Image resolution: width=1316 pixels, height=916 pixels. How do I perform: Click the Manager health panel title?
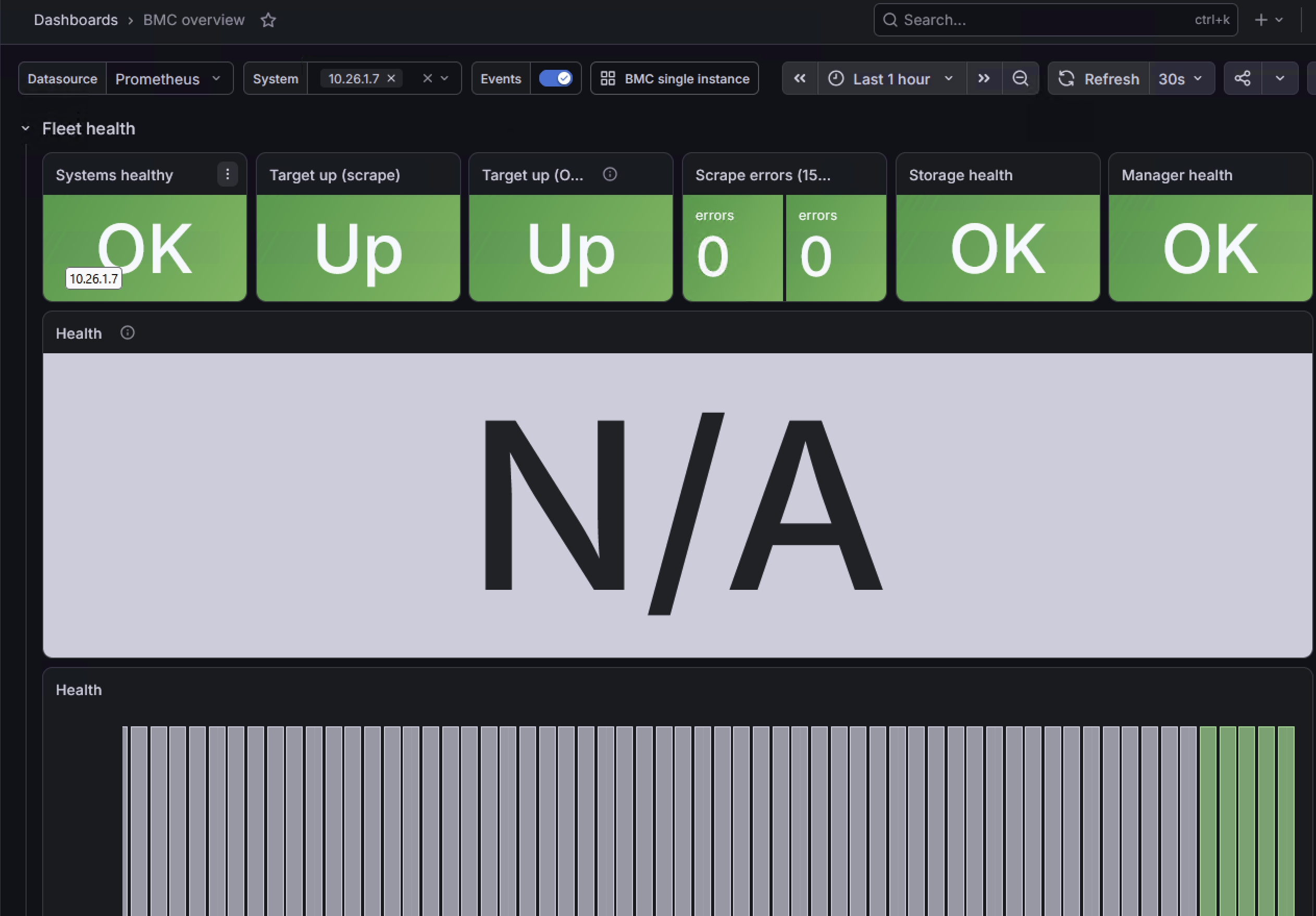point(1177,175)
